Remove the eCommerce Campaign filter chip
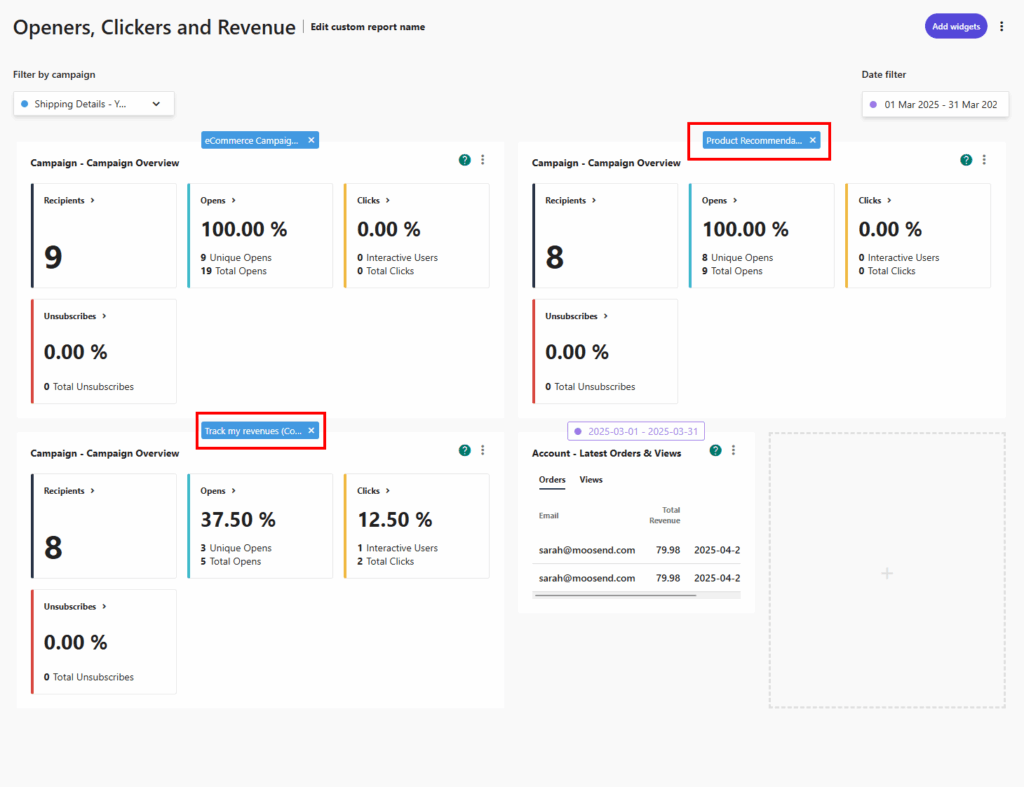1024x787 pixels. click(x=309, y=140)
